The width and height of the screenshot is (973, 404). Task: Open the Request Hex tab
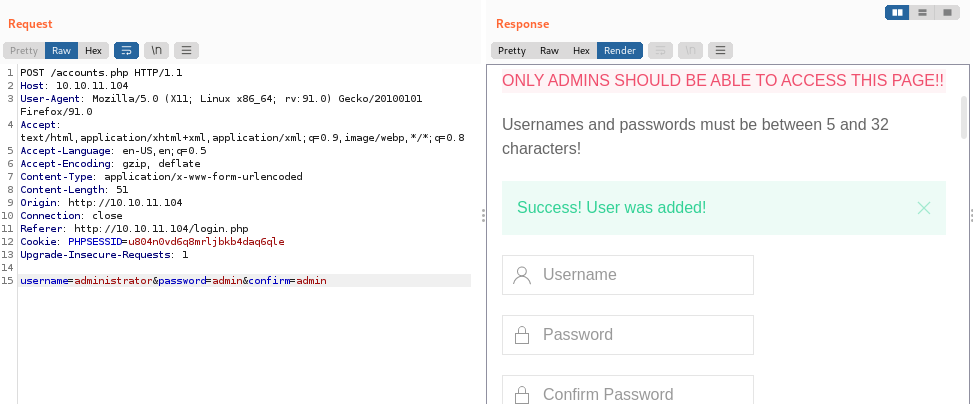[94, 51]
